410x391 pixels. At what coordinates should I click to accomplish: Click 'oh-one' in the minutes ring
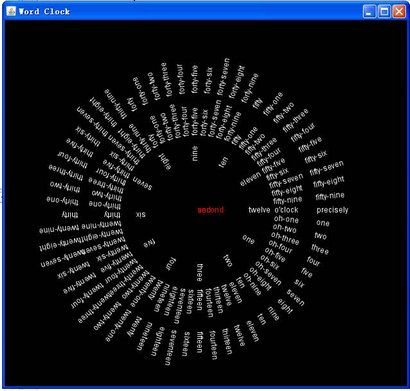coord(286,219)
